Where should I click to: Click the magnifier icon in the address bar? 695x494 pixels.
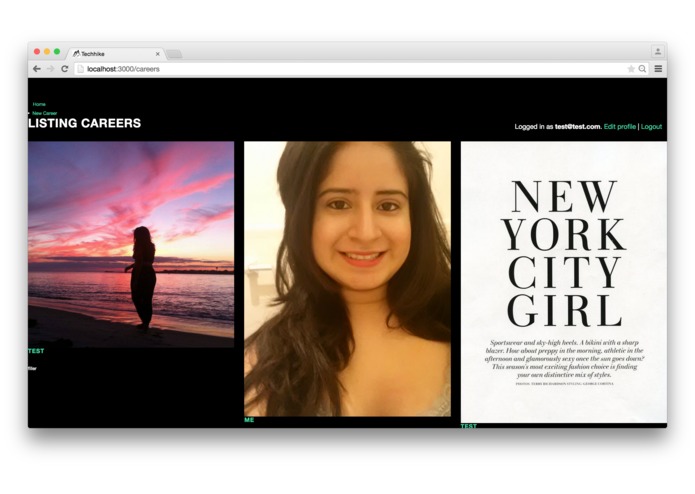(642, 69)
